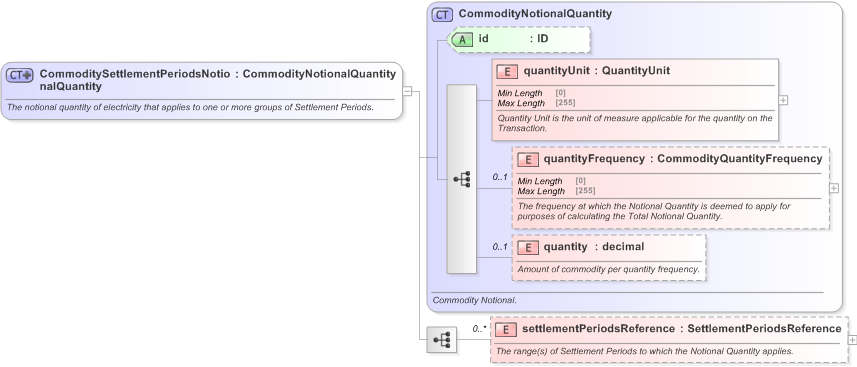Viewport: 857px width, 367px height.
Task: Click the E icon of quantity decimal element
Action: [527, 247]
